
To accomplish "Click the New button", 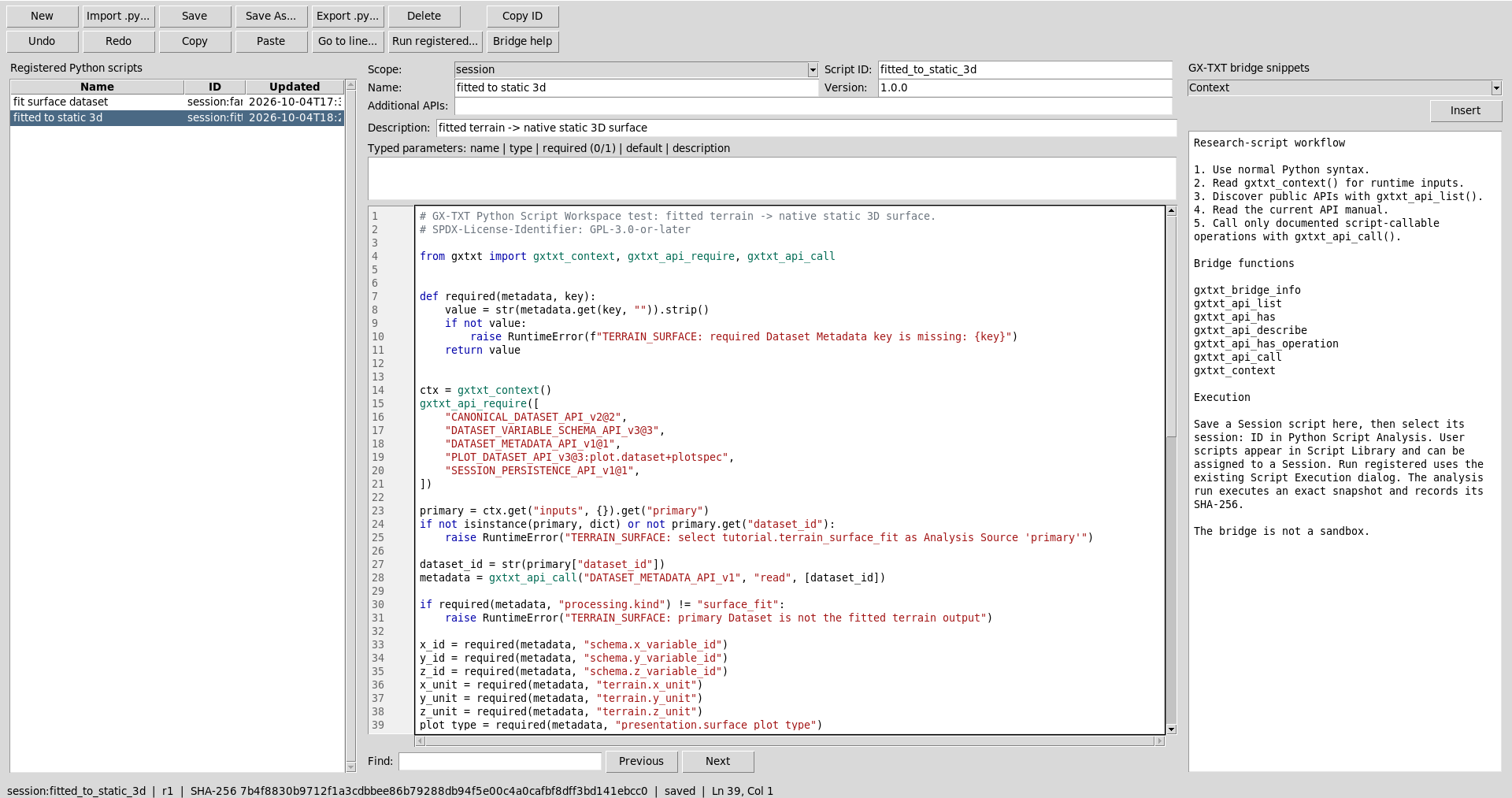I will pos(43,16).
